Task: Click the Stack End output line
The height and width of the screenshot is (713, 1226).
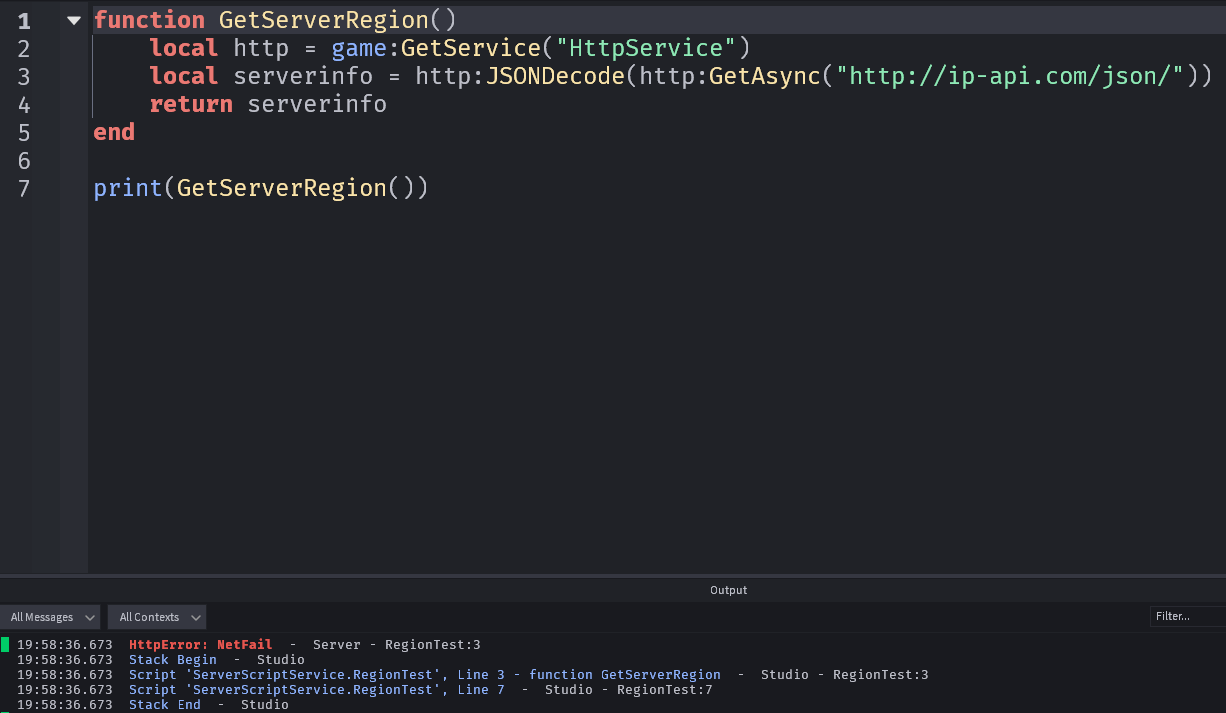Action: [x=165, y=705]
